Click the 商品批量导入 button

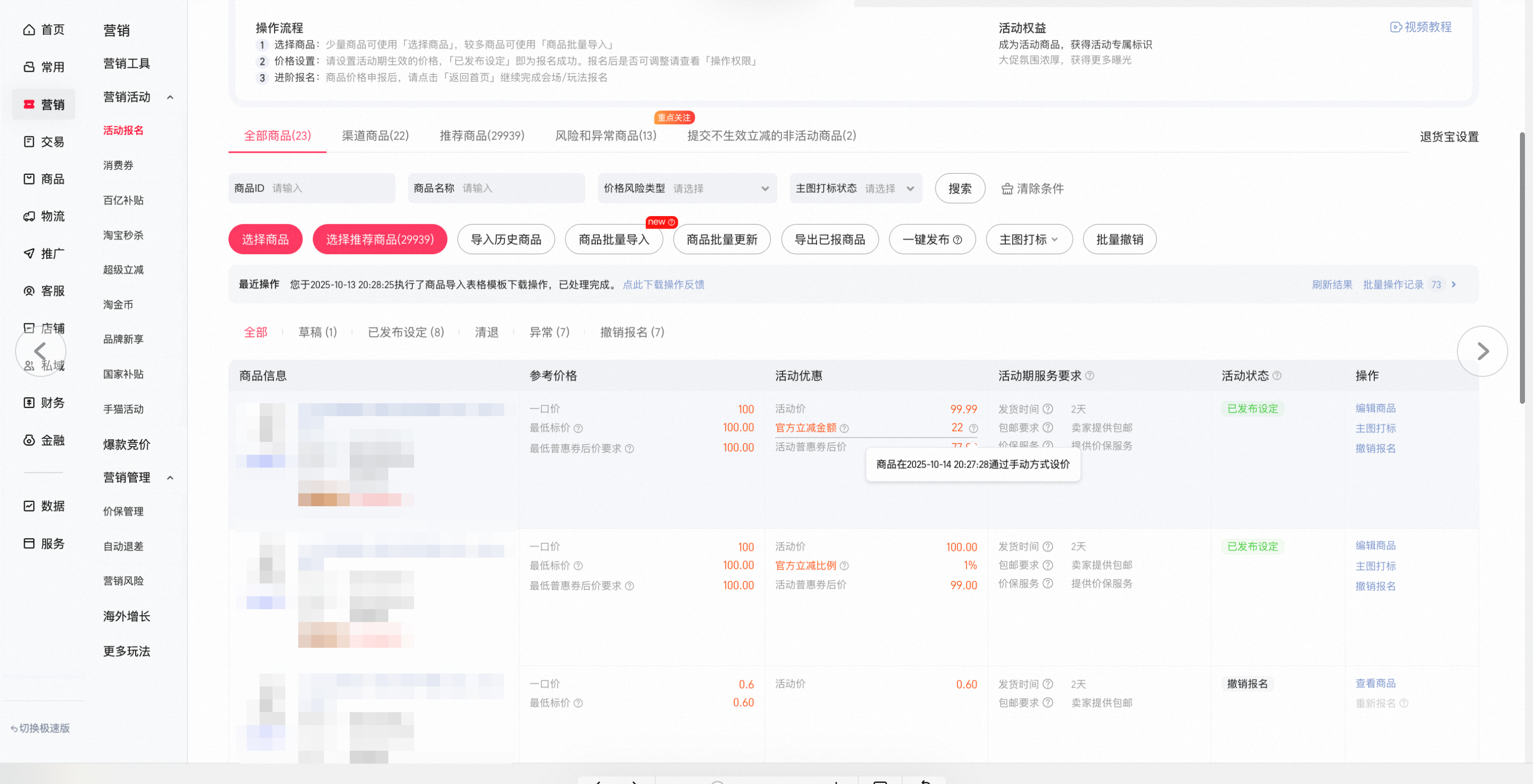[614, 240]
